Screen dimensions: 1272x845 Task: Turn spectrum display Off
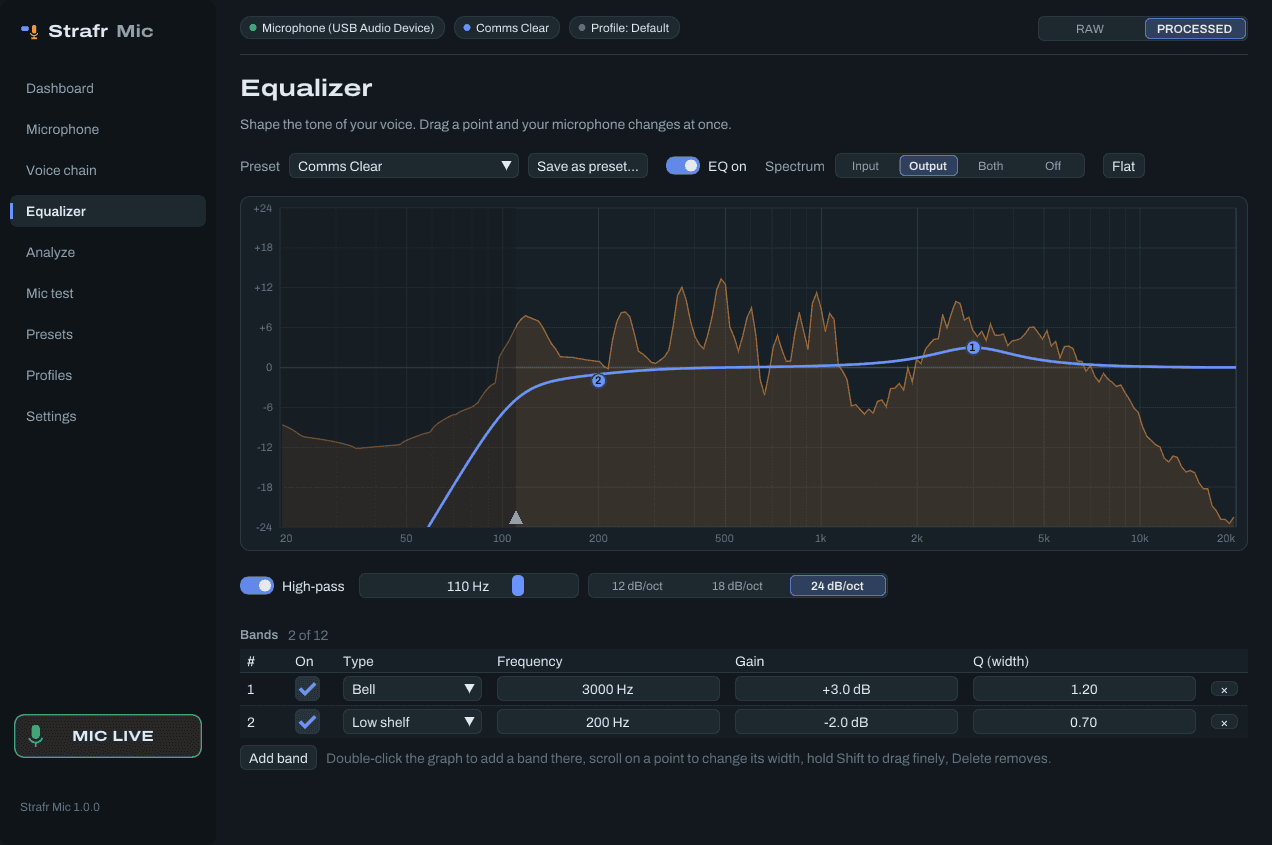[1053, 166]
